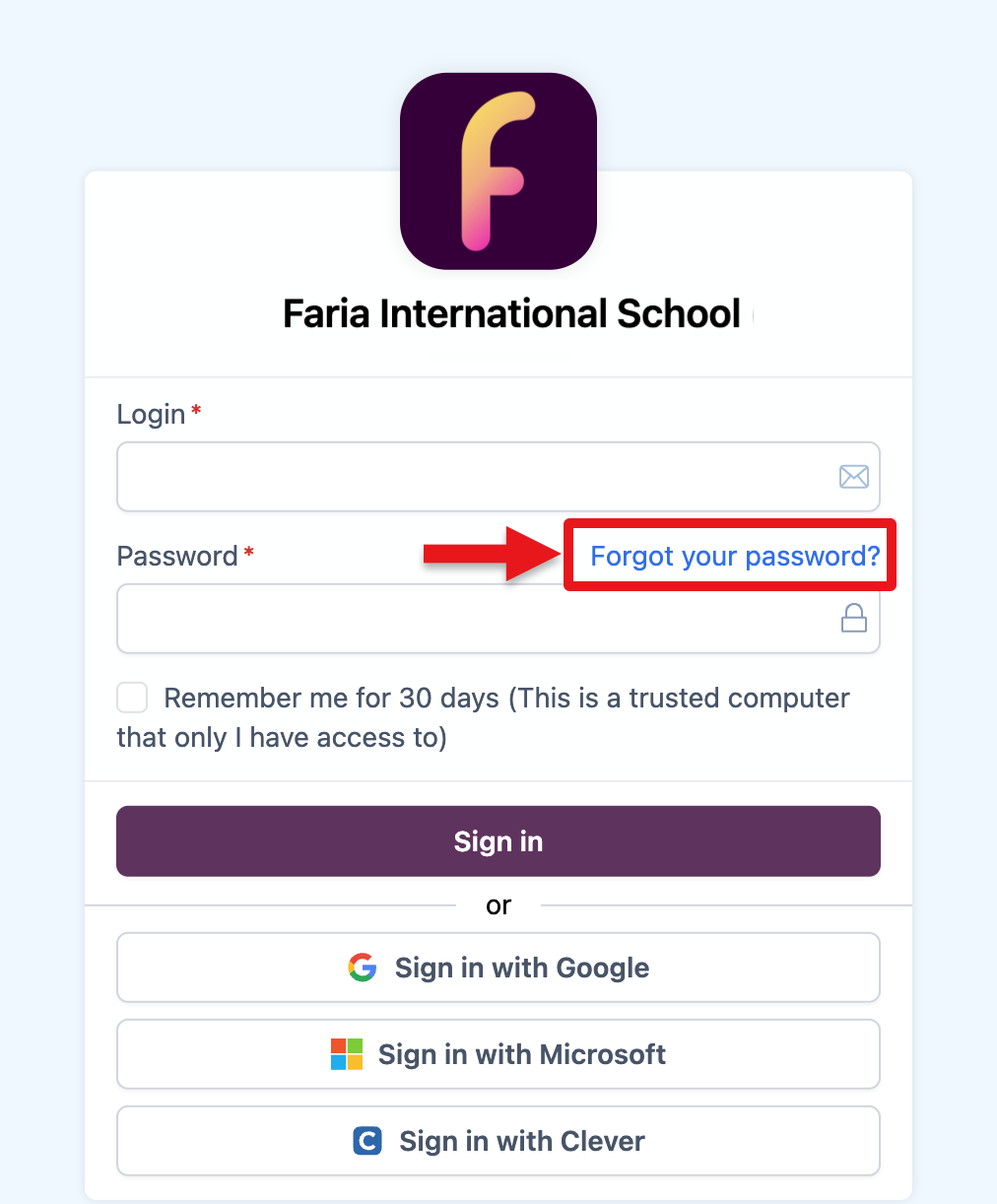Image resolution: width=997 pixels, height=1204 pixels.
Task: Click the Faria International School heading
Action: tap(511, 314)
